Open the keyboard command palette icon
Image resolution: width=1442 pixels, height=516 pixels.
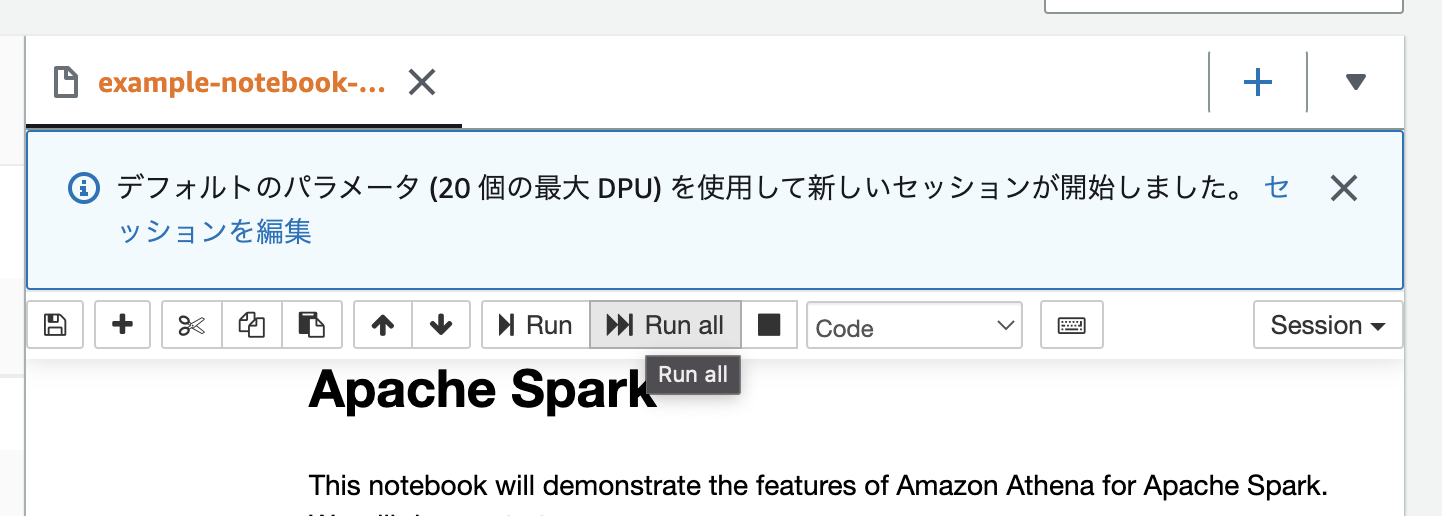(x=1072, y=325)
